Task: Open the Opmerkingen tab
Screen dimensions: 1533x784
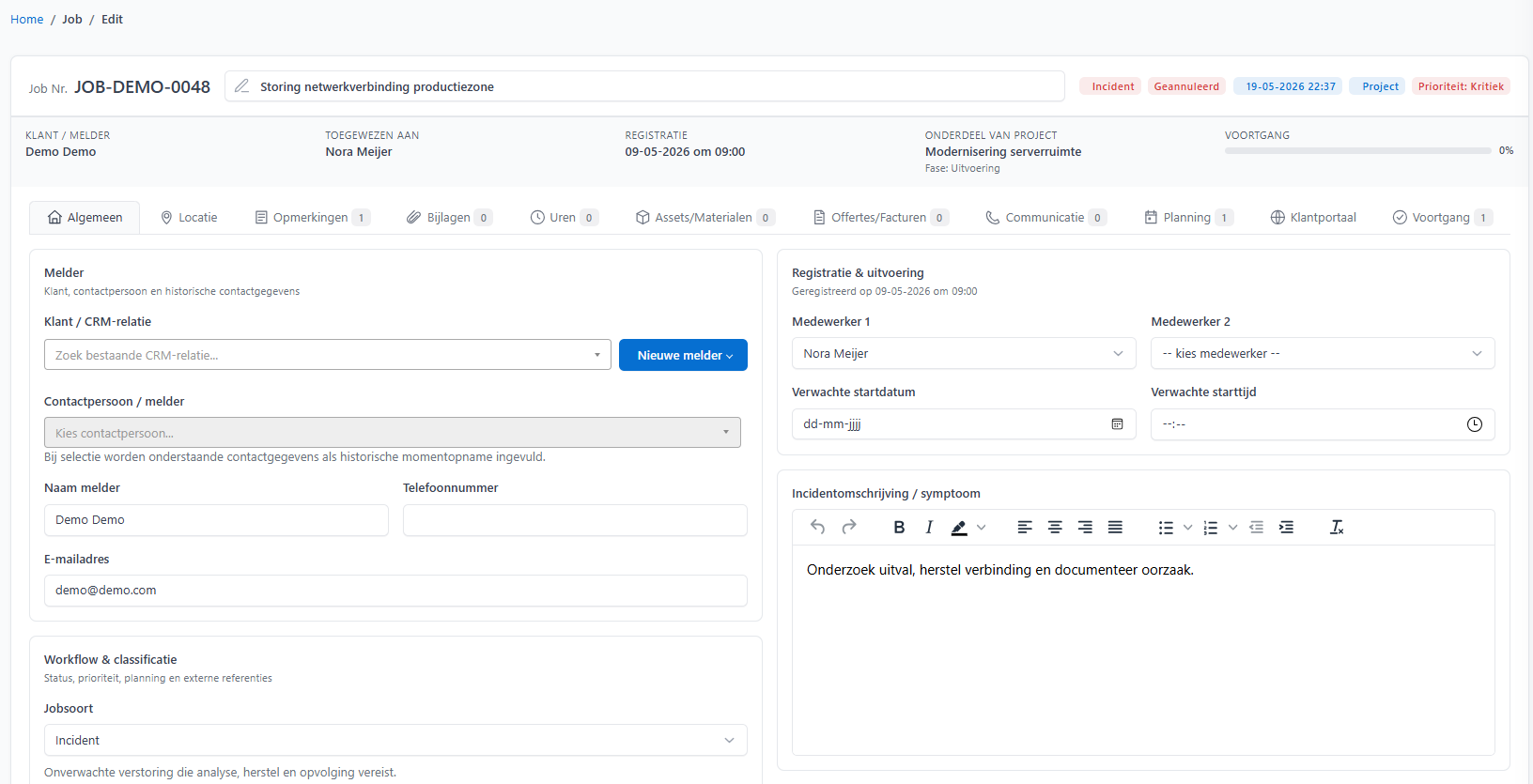Action: tap(313, 217)
